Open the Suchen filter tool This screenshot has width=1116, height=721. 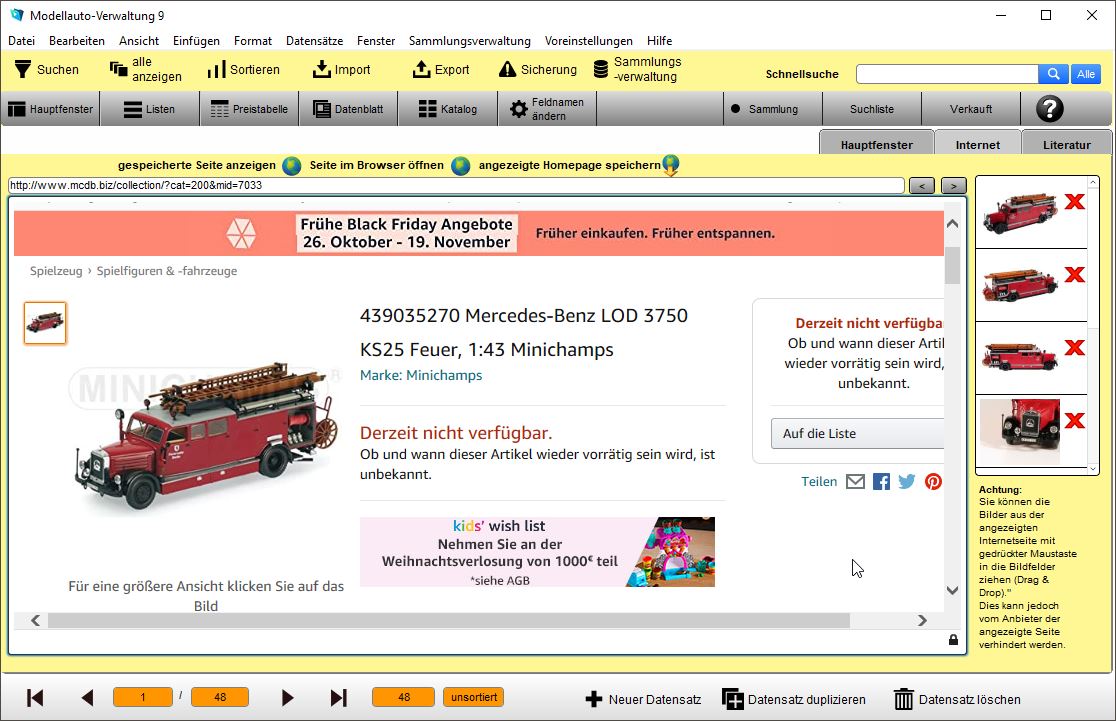tap(48, 69)
